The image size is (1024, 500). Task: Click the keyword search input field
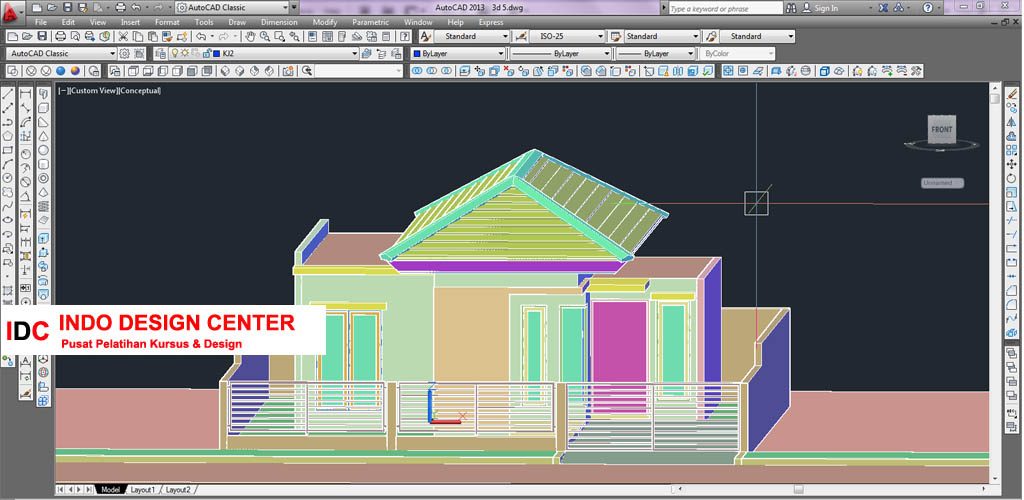[725, 8]
